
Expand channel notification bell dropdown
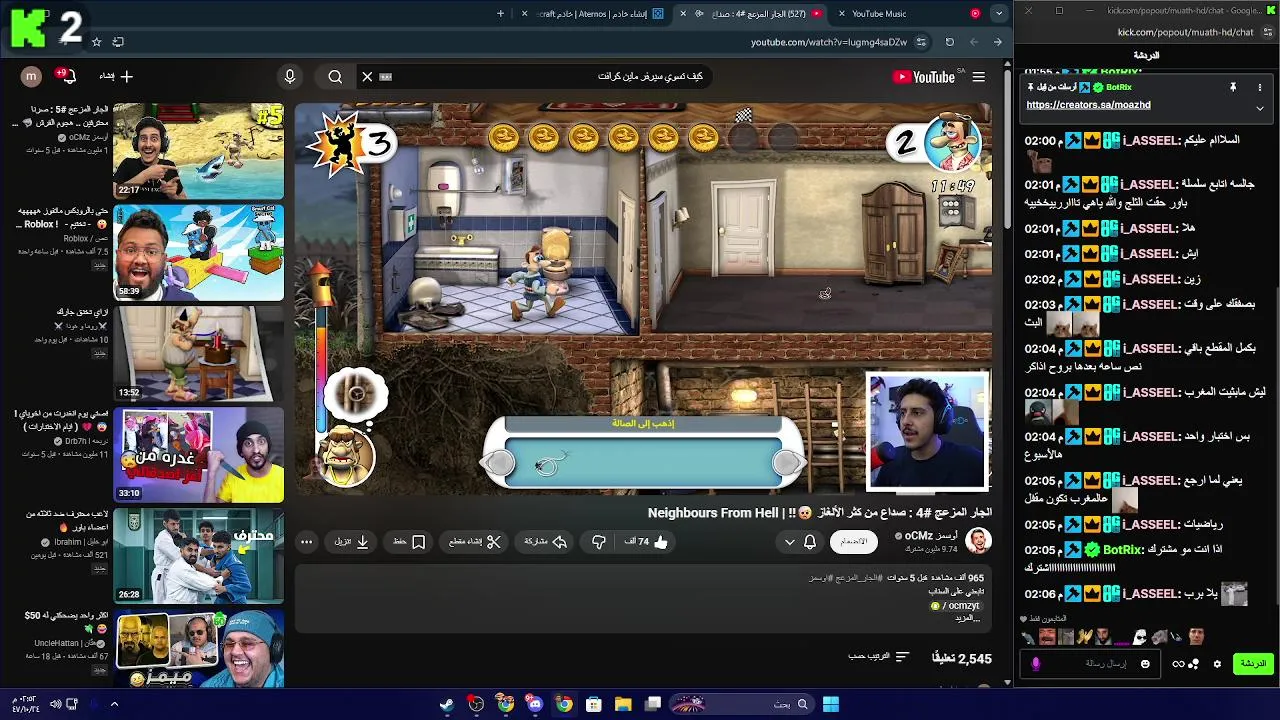tap(800, 542)
